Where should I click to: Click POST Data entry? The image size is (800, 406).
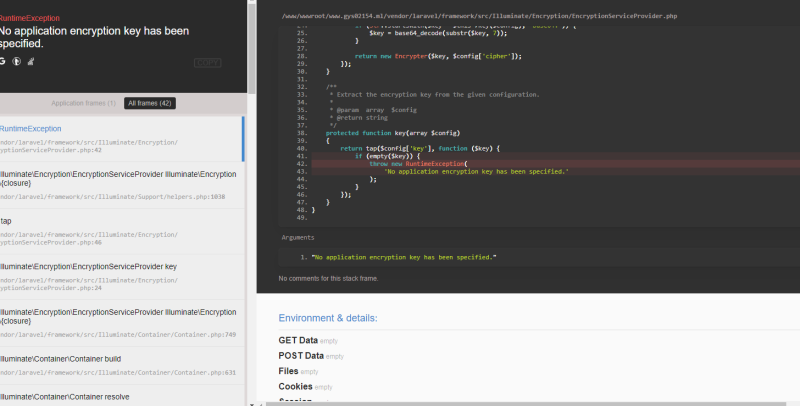311,356
